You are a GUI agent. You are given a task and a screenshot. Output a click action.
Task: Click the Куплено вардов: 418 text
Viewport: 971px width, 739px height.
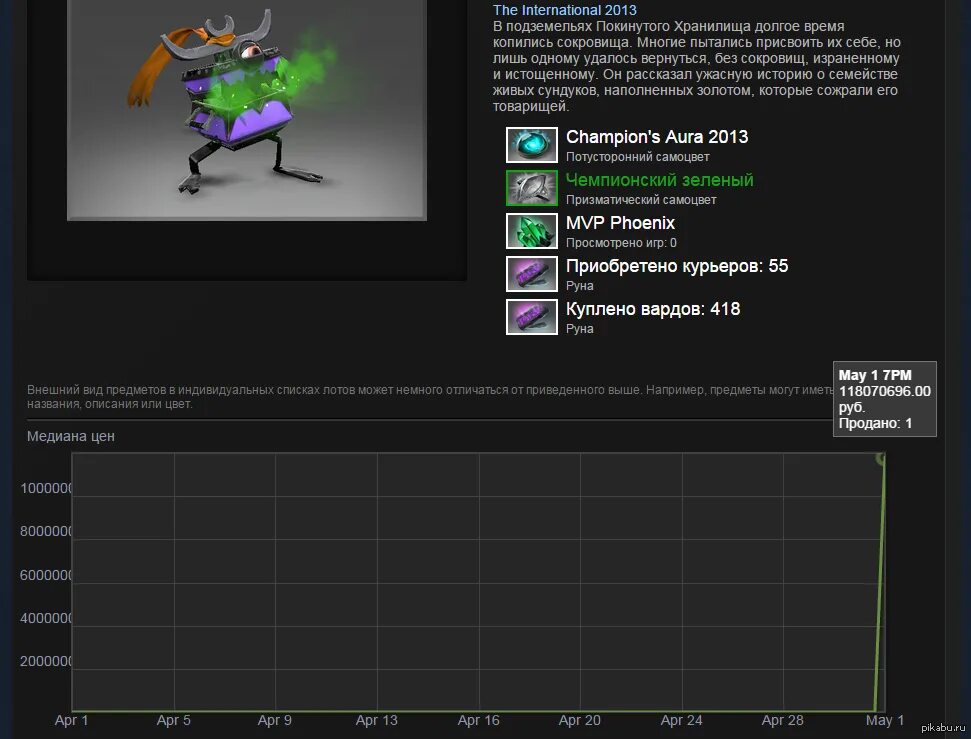tap(653, 308)
